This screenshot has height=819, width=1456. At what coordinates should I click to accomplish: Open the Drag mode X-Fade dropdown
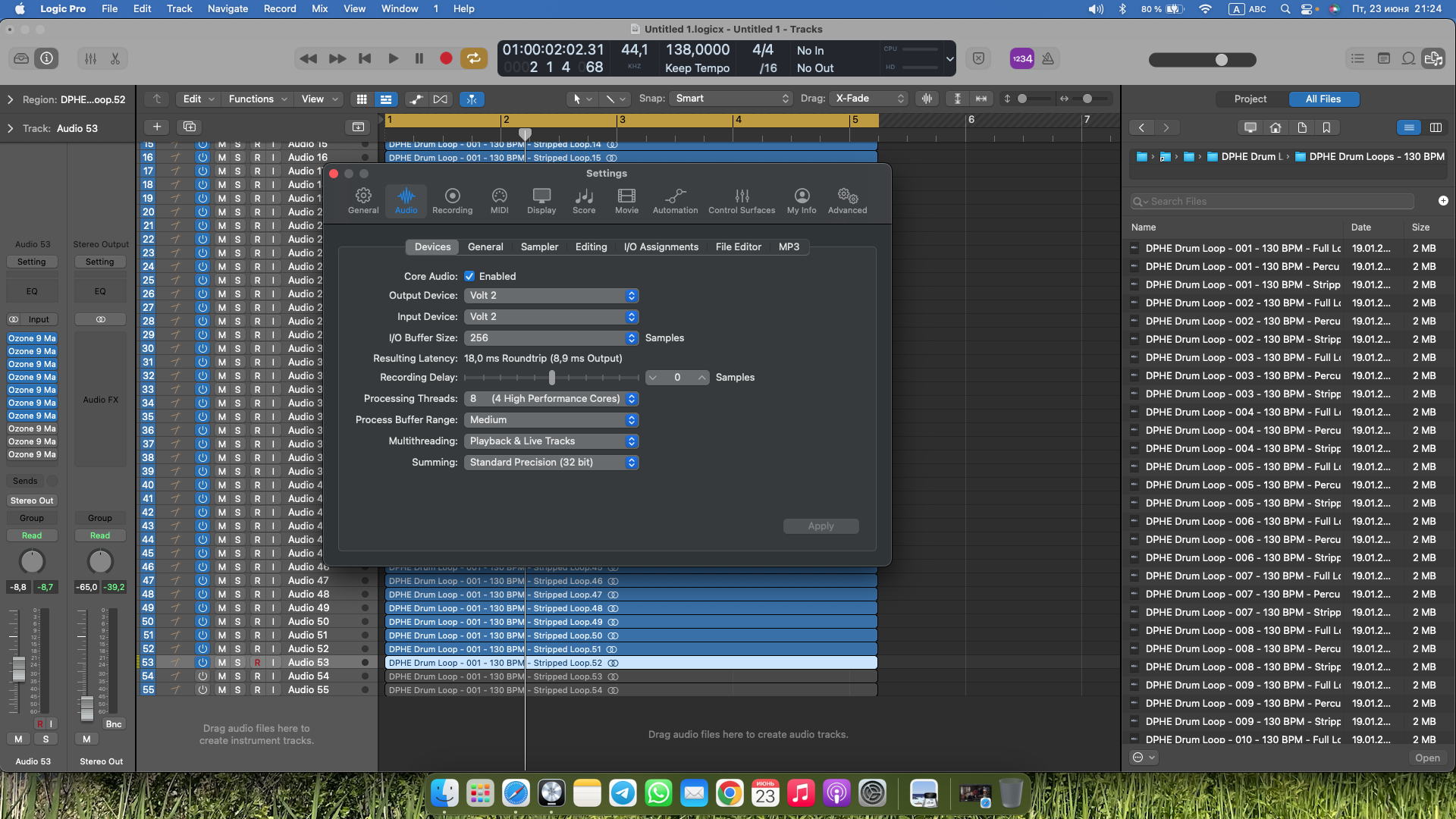coord(869,99)
